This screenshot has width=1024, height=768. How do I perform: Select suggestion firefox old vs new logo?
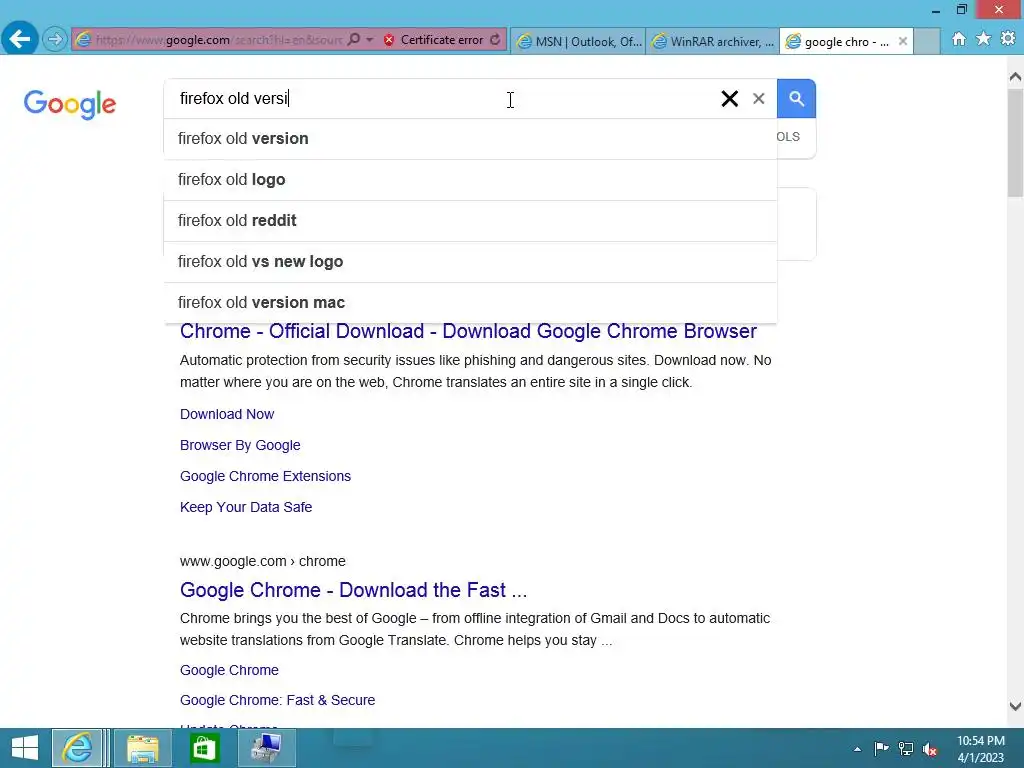[470, 262]
